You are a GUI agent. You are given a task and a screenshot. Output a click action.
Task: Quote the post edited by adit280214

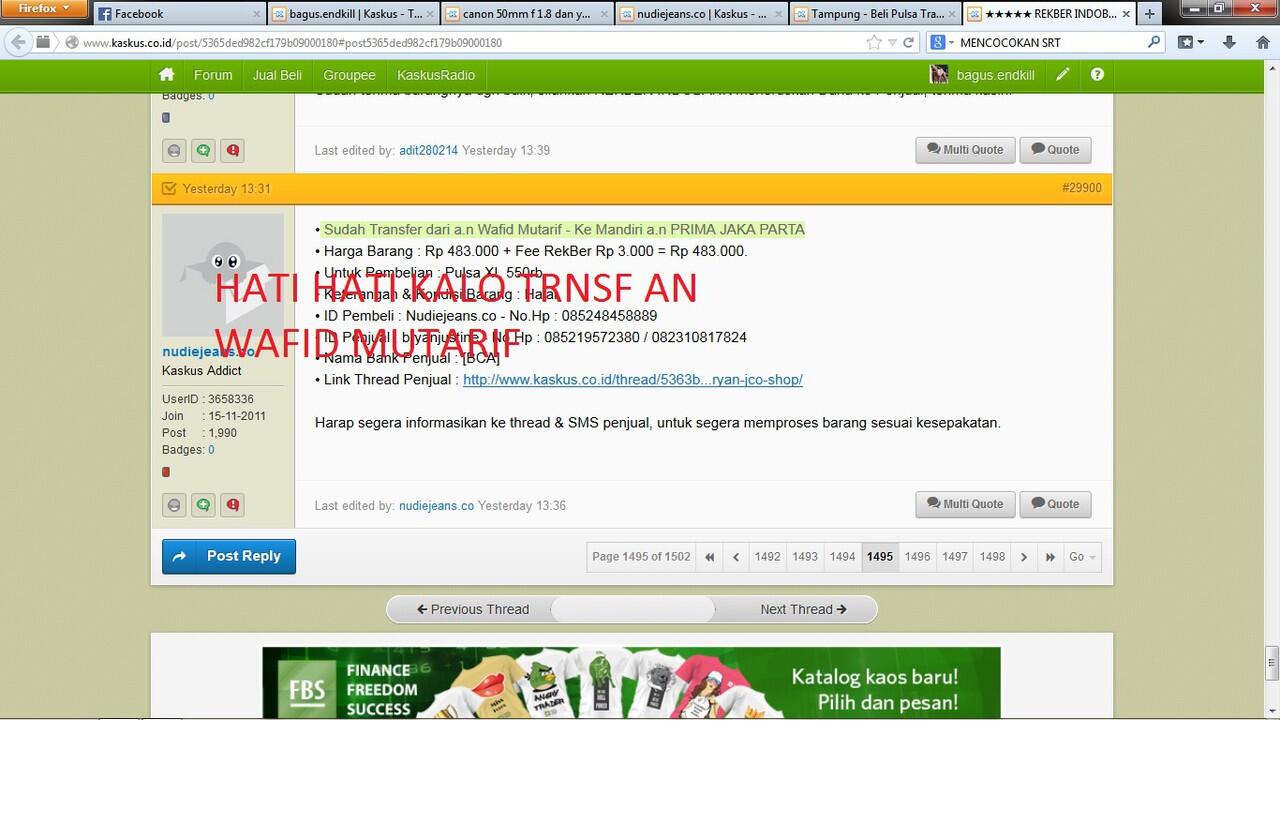click(x=1055, y=150)
